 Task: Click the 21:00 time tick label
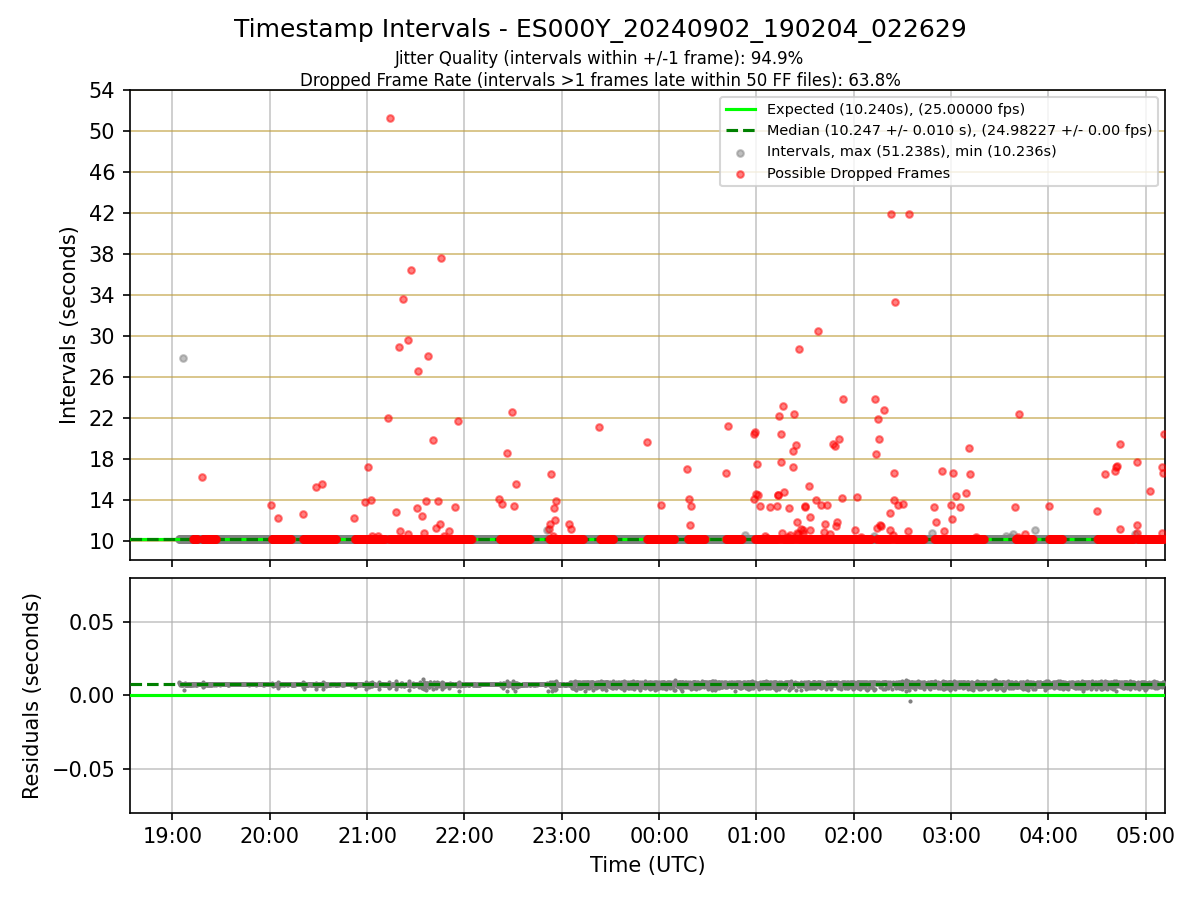click(367, 834)
